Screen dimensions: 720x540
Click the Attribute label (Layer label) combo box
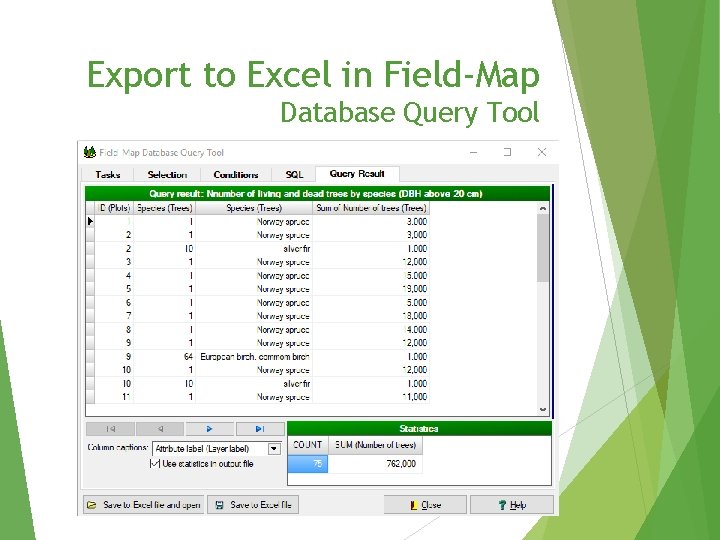click(x=216, y=449)
